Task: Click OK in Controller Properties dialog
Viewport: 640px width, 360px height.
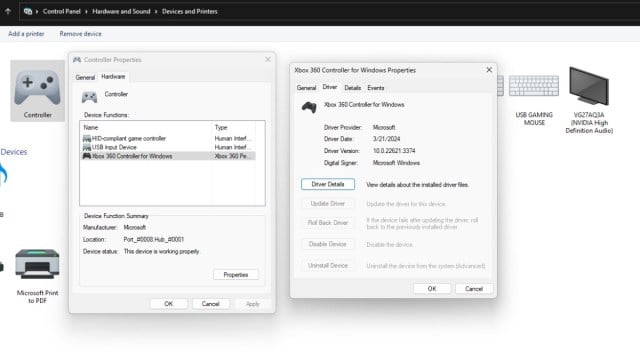Action: (169, 304)
